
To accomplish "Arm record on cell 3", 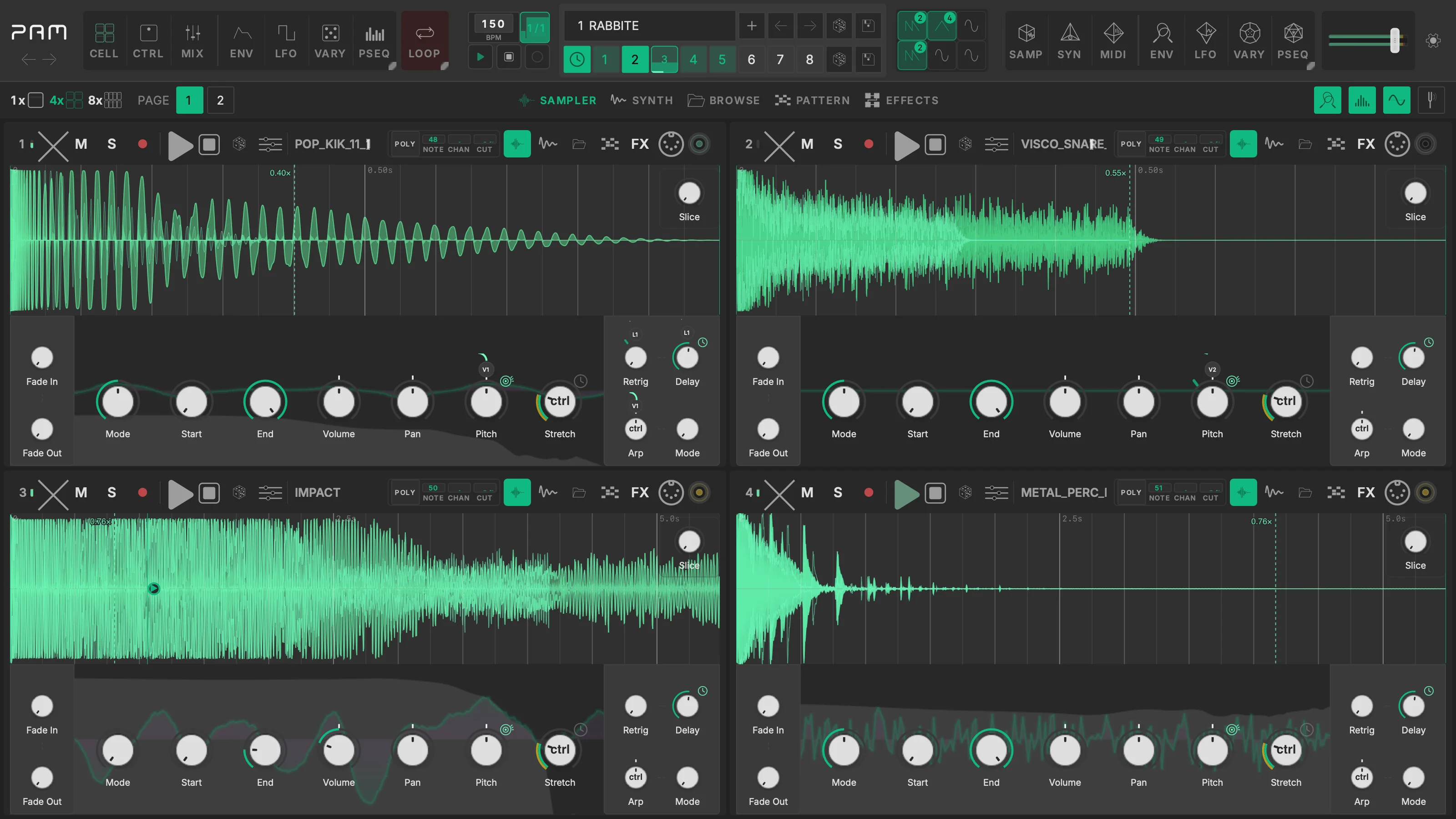I will [x=142, y=493].
